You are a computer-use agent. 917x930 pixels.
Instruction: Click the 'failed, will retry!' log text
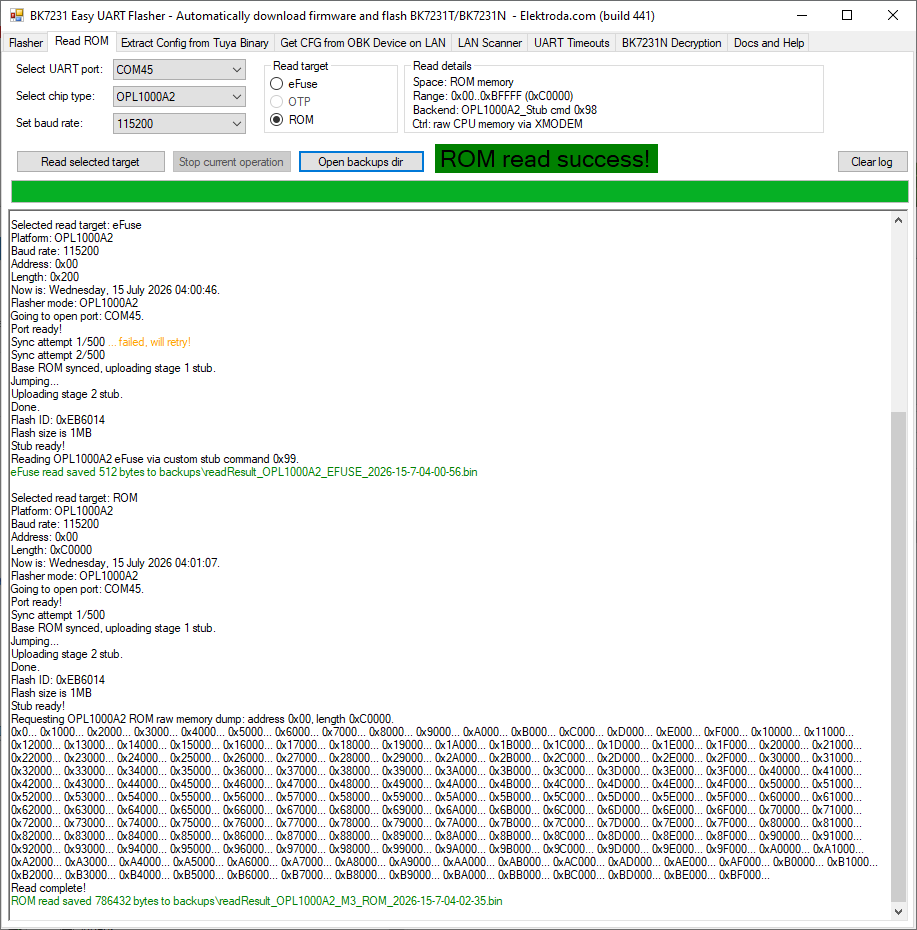(154, 342)
